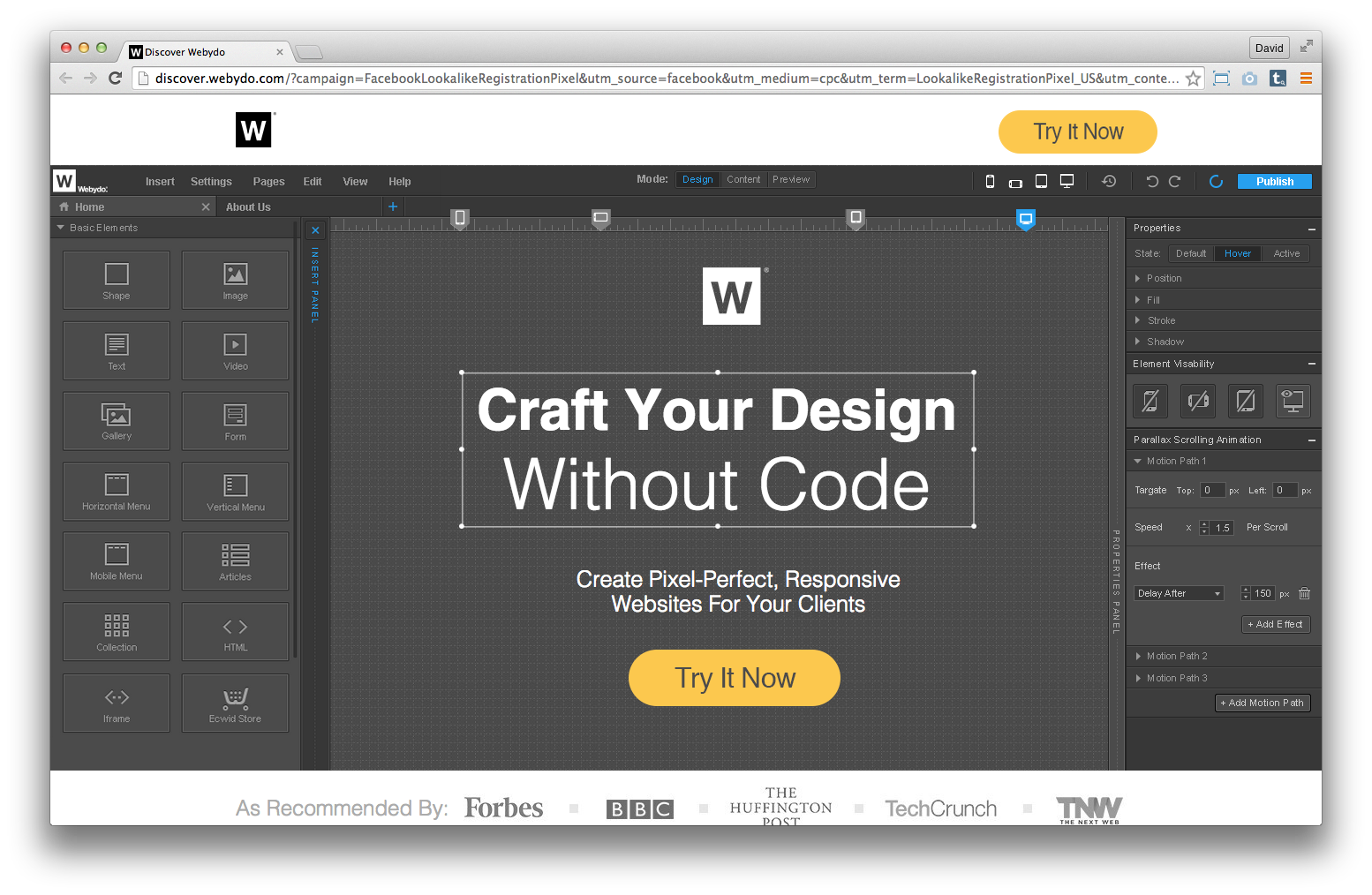Image resolution: width=1372 pixels, height=895 pixels.
Task: Select the Mobile Menu element
Action: [117, 561]
